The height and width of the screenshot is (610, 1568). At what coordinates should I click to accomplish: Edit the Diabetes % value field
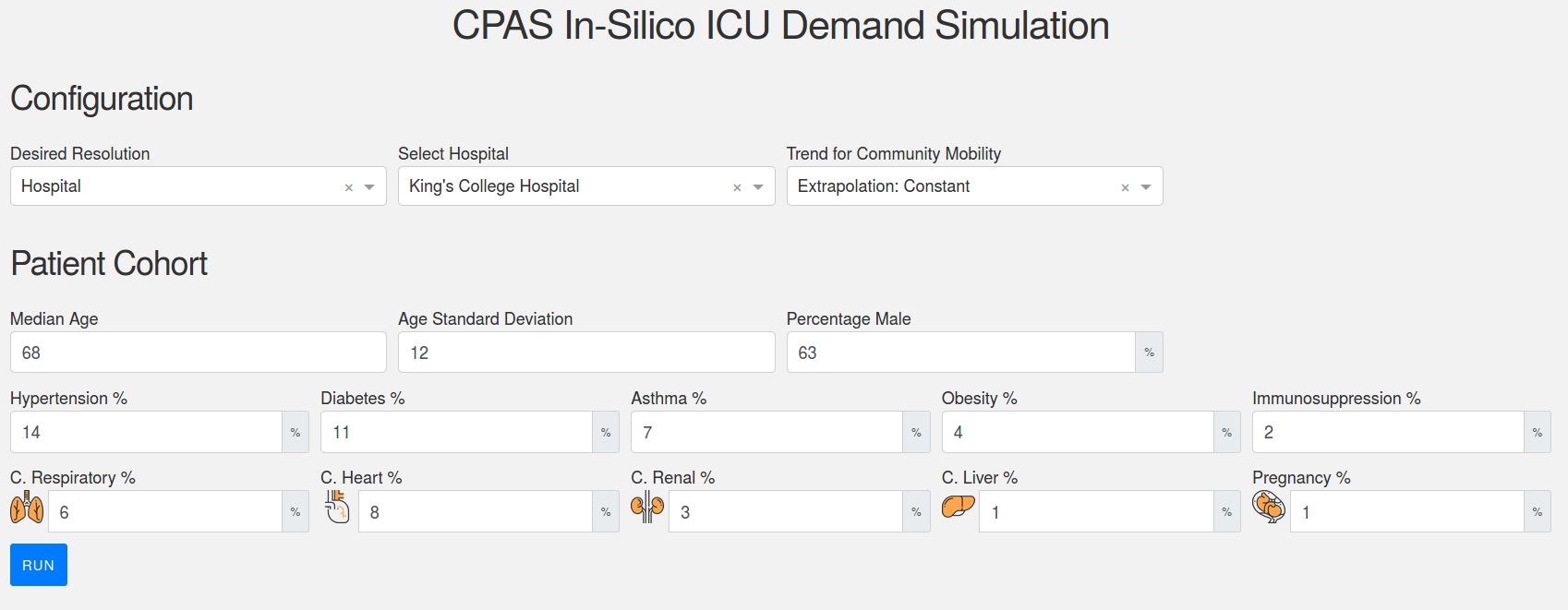click(456, 432)
